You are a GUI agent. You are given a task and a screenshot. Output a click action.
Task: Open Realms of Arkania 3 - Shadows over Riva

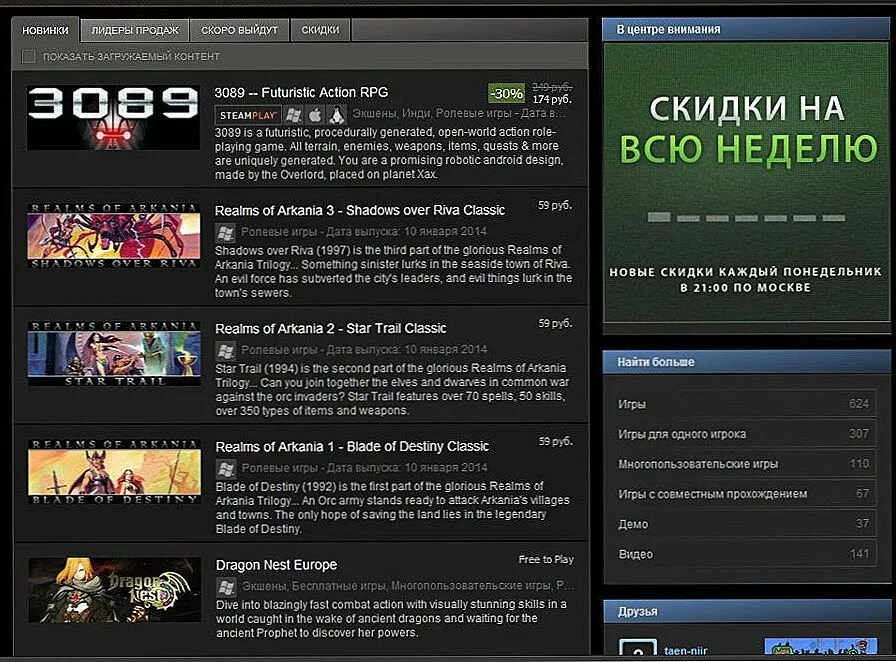(360, 210)
